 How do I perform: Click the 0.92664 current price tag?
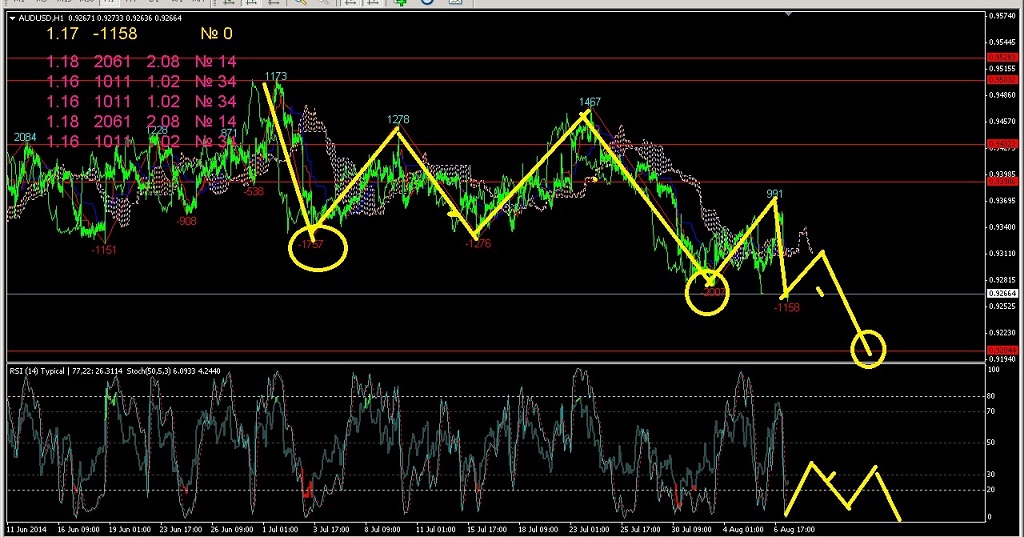(x=1002, y=293)
